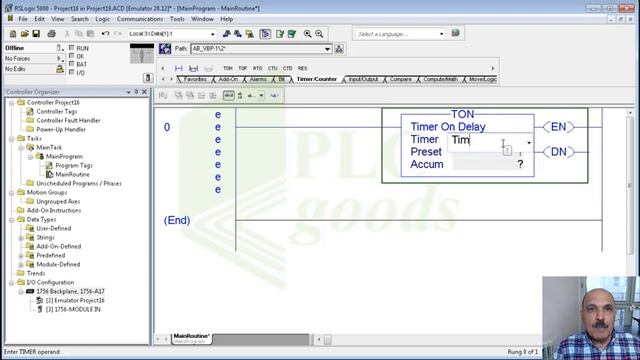Select Program Tags under MainProgram
Viewport: 640px width, 360px height.
(74, 165)
